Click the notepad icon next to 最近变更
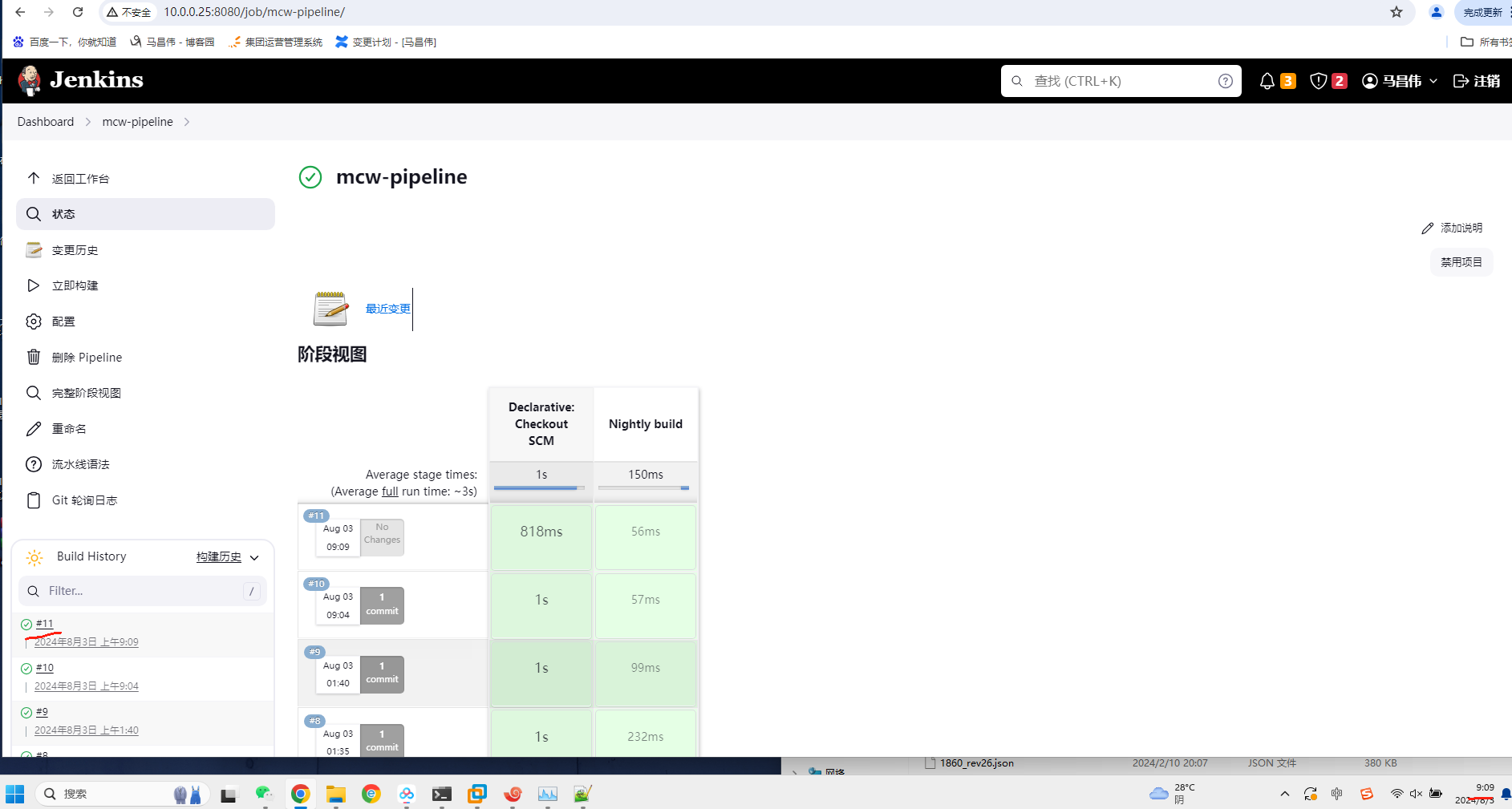1512x809 pixels. click(330, 309)
